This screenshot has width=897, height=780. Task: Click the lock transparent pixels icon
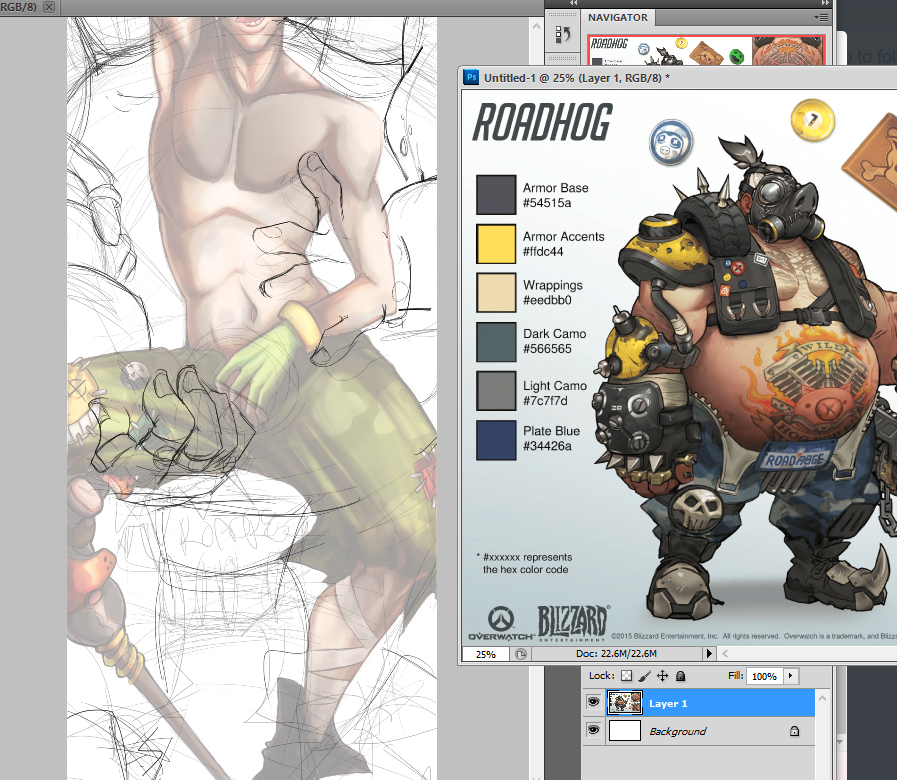click(x=626, y=677)
